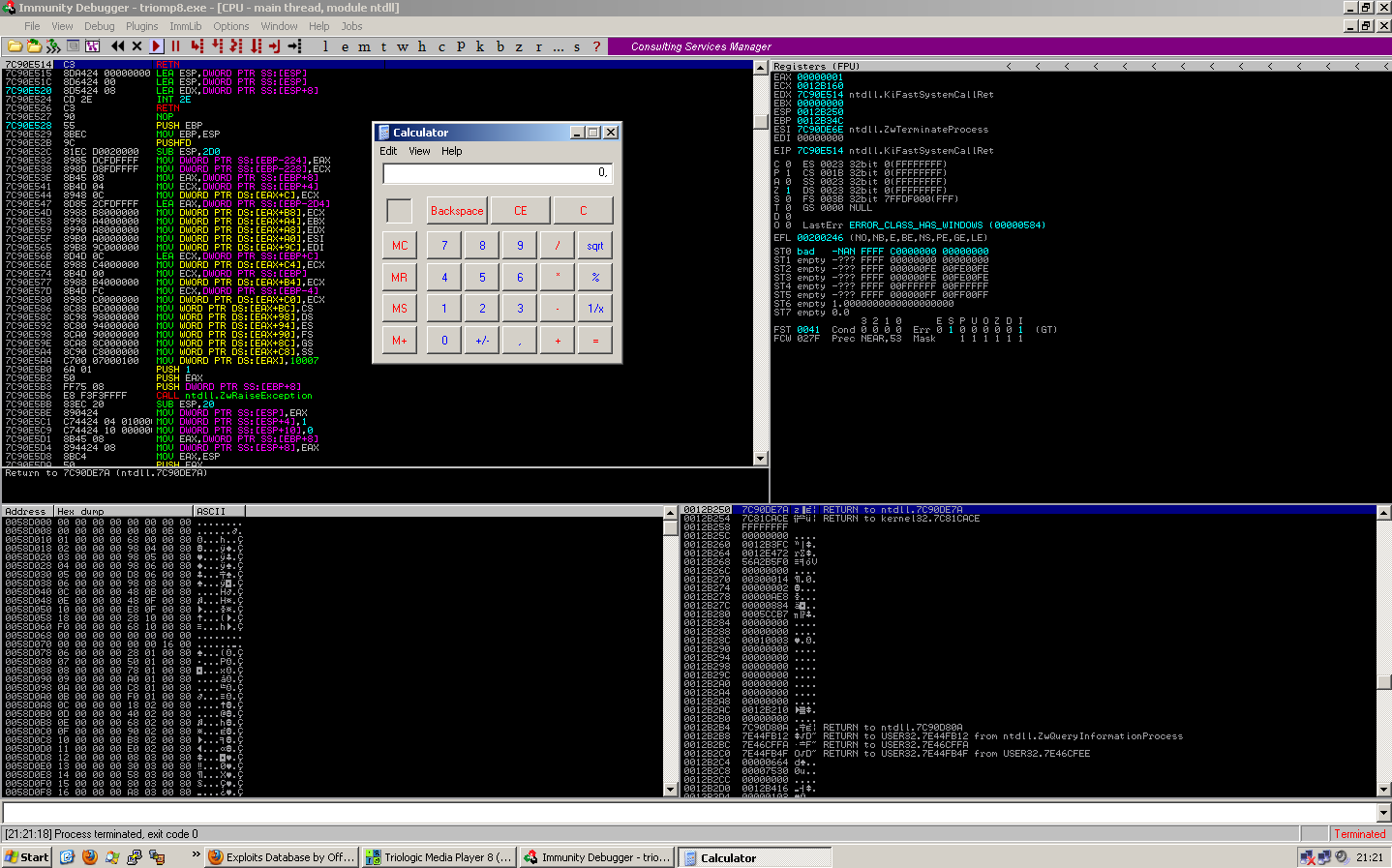Open breakpoints window with 'b' icon

[x=499, y=46]
